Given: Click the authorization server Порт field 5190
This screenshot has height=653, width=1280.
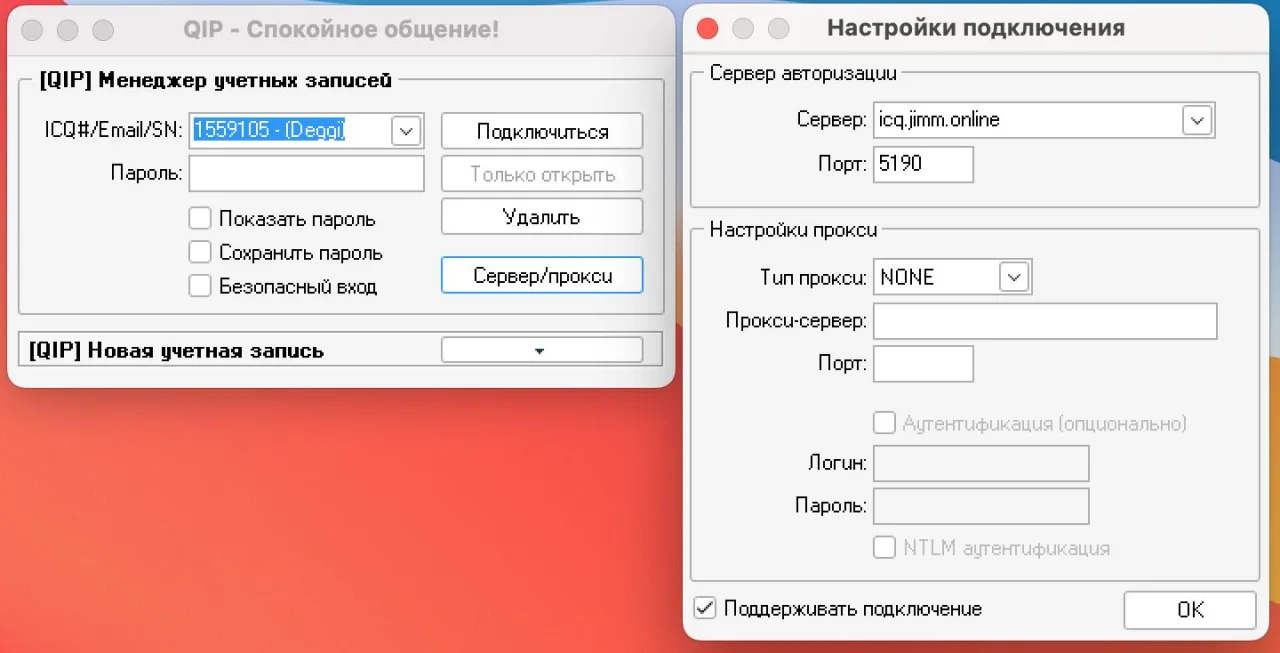Looking at the screenshot, I should (x=923, y=163).
